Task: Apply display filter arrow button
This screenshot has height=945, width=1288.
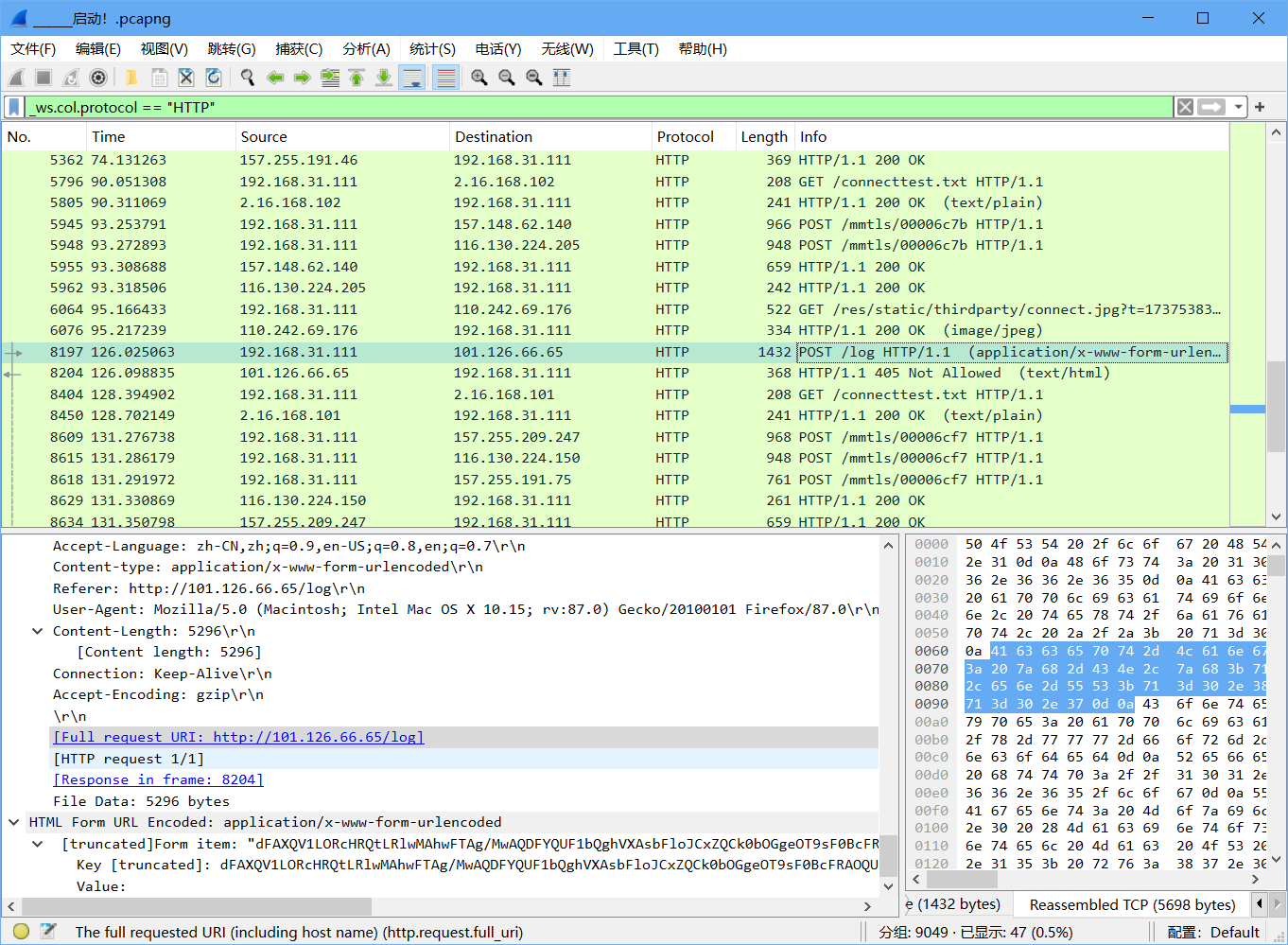Action: pyautogui.click(x=1211, y=107)
